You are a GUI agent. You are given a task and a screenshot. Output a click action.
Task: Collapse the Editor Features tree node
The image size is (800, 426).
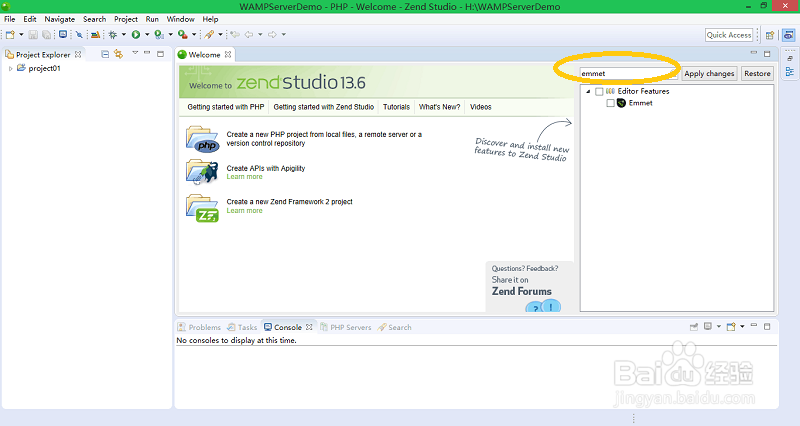pos(588,91)
